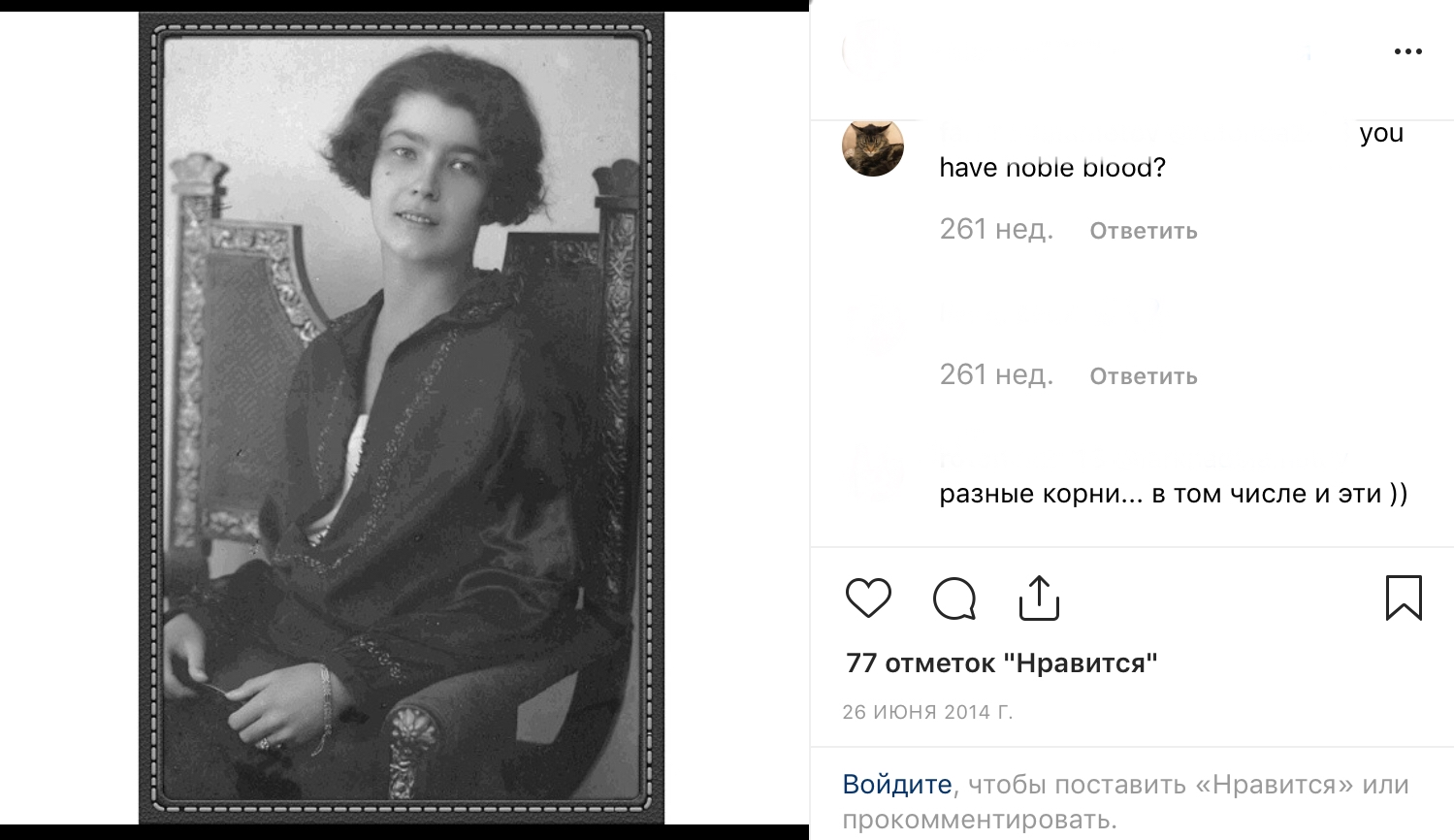Share the post using the share arrow icon

1039,598
